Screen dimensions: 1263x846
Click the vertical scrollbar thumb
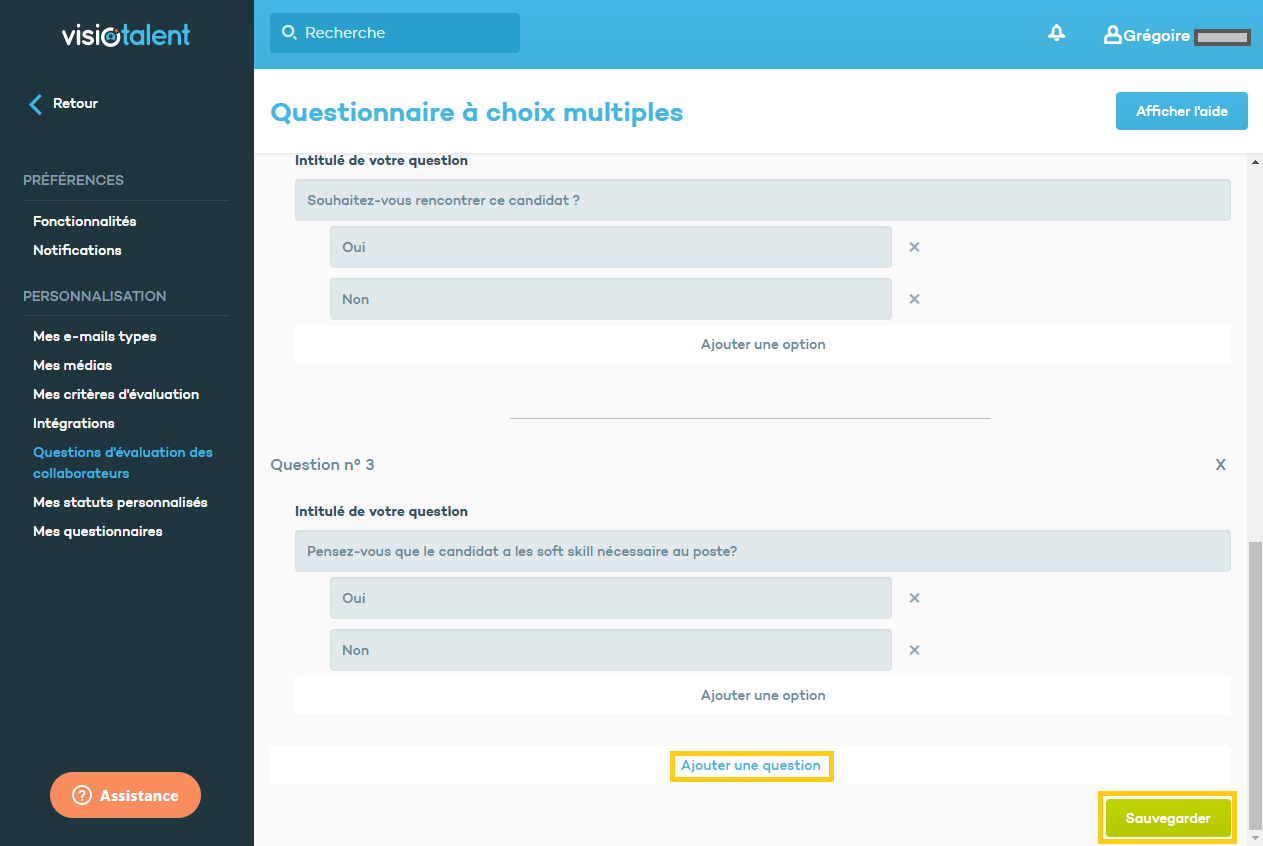[x=1254, y=660]
